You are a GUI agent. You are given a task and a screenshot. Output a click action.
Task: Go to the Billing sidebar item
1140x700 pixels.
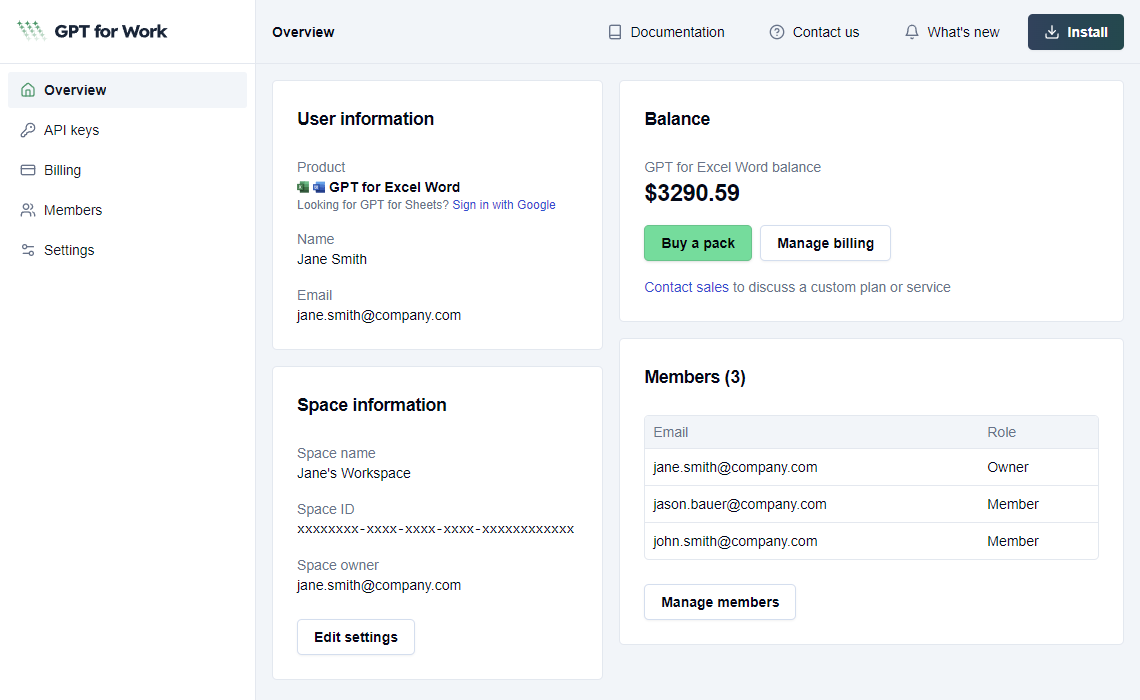click(127, 170)
